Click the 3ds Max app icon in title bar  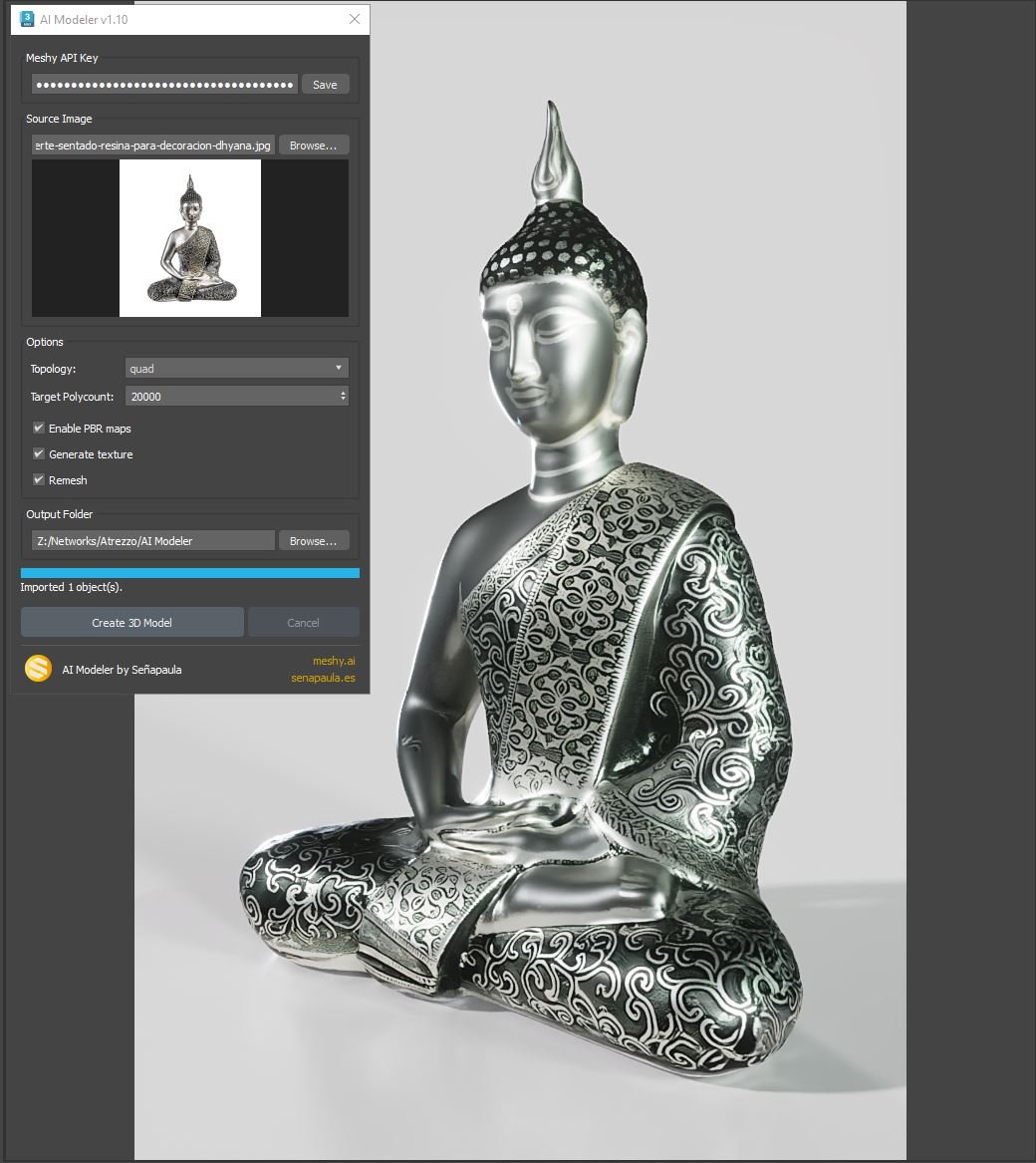pos(28,19)
